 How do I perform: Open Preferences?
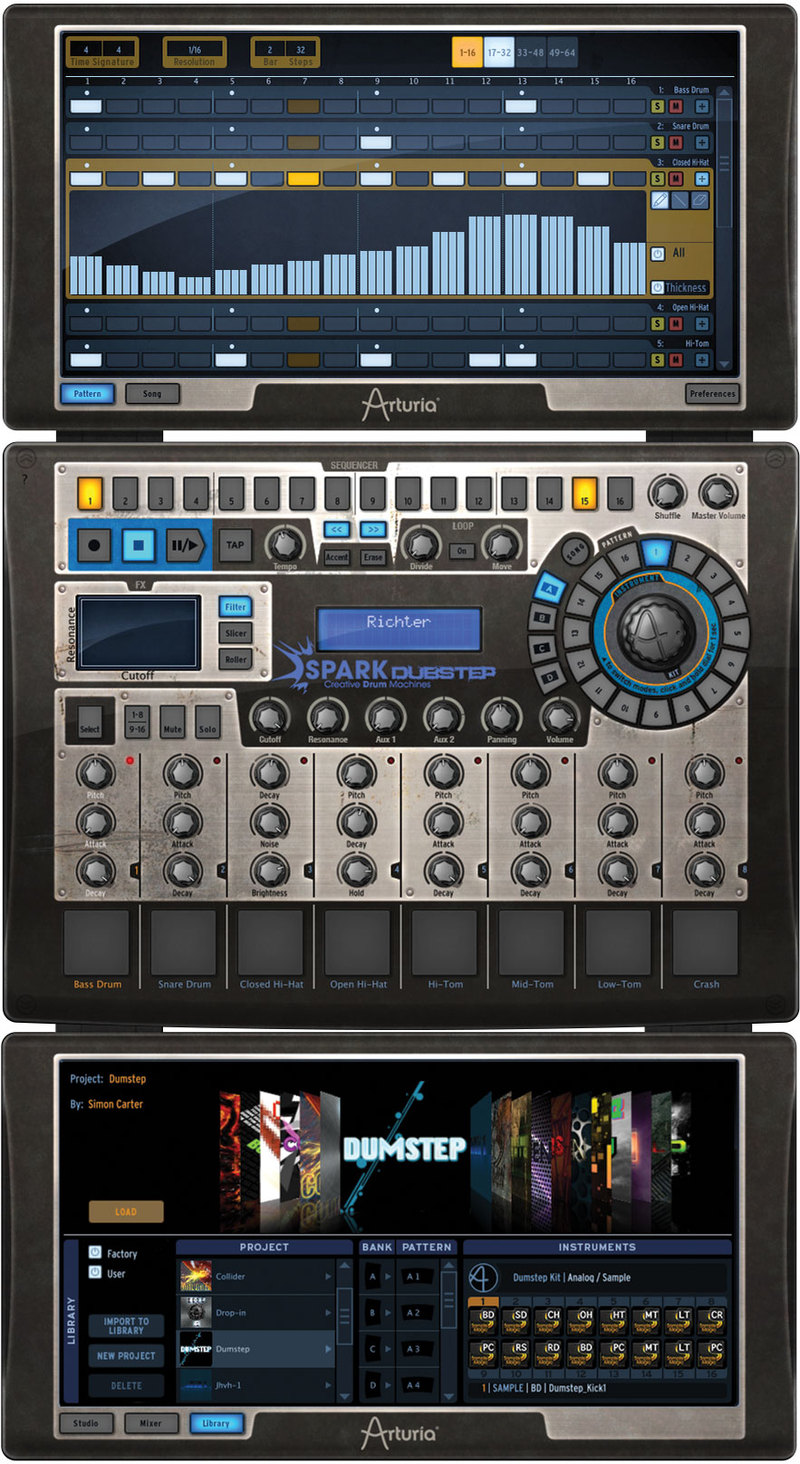(x=713, y=394)
